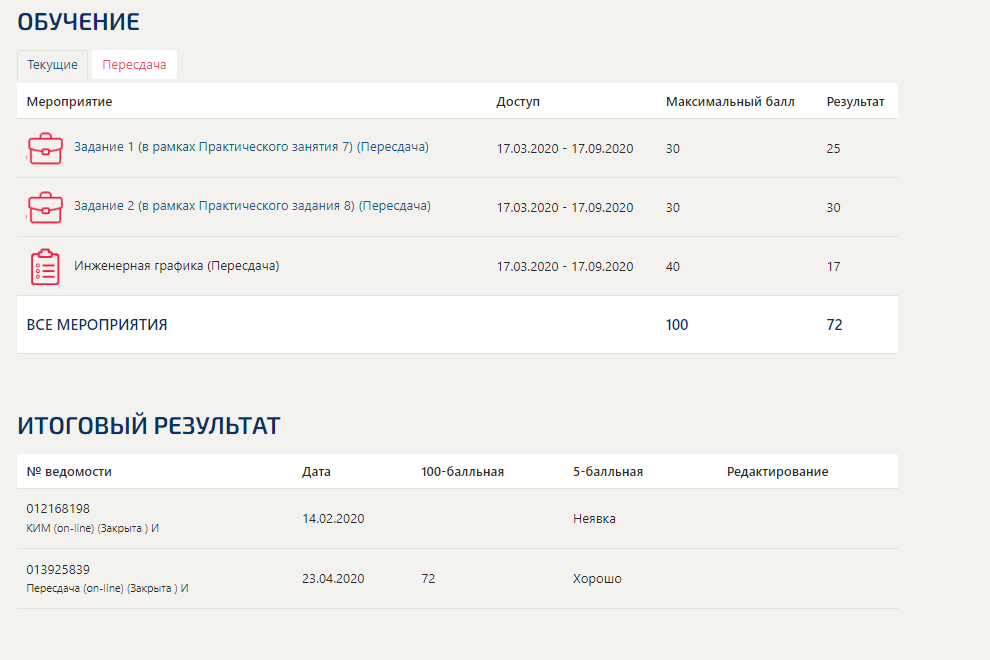The height and width of the screenshot is (660, 990).
Task: Click Инженерная графика (Пересдача) row title
Action: tap(177, 265)
